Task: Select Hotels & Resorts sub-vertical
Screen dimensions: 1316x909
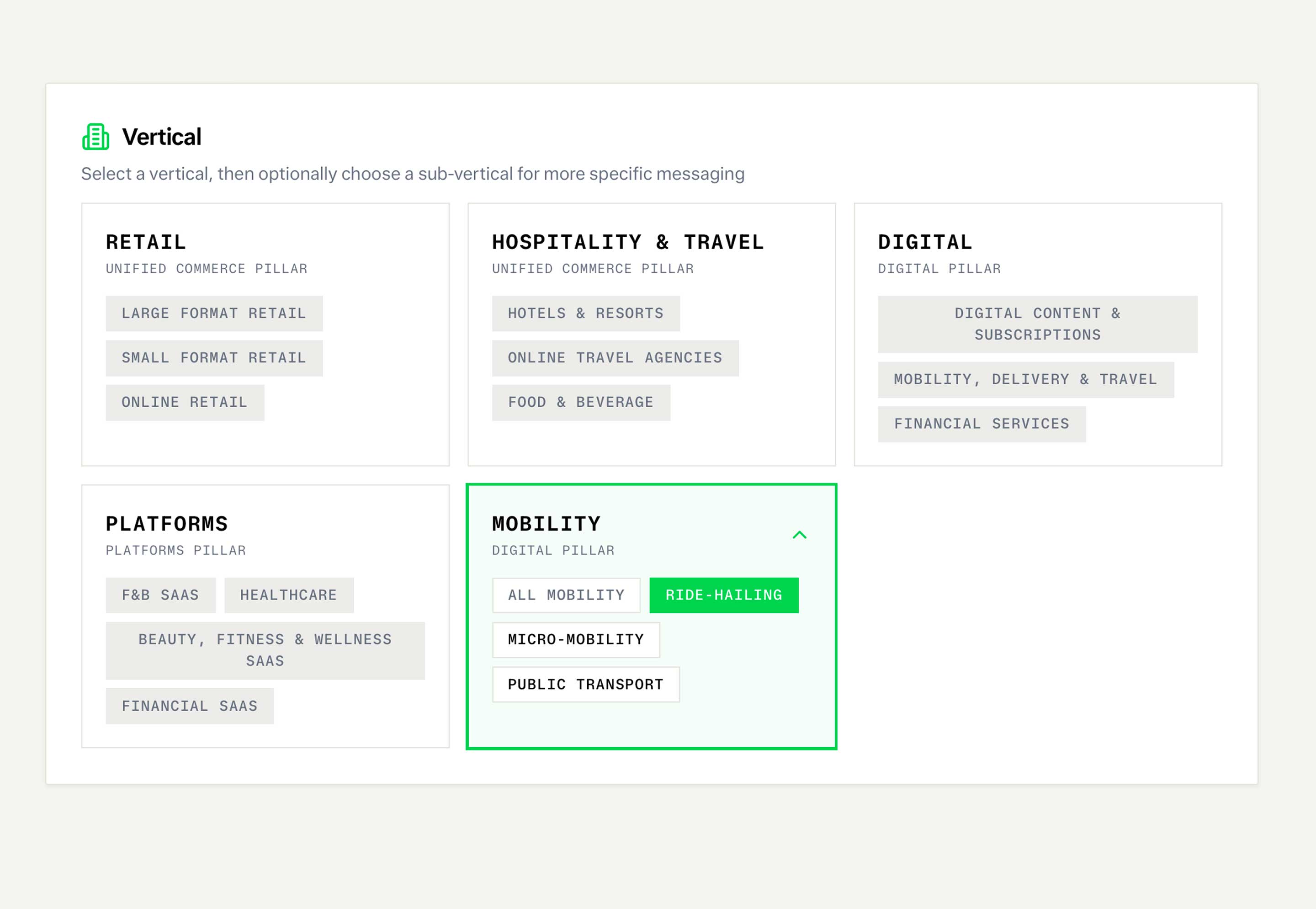Action: (585, 313)
